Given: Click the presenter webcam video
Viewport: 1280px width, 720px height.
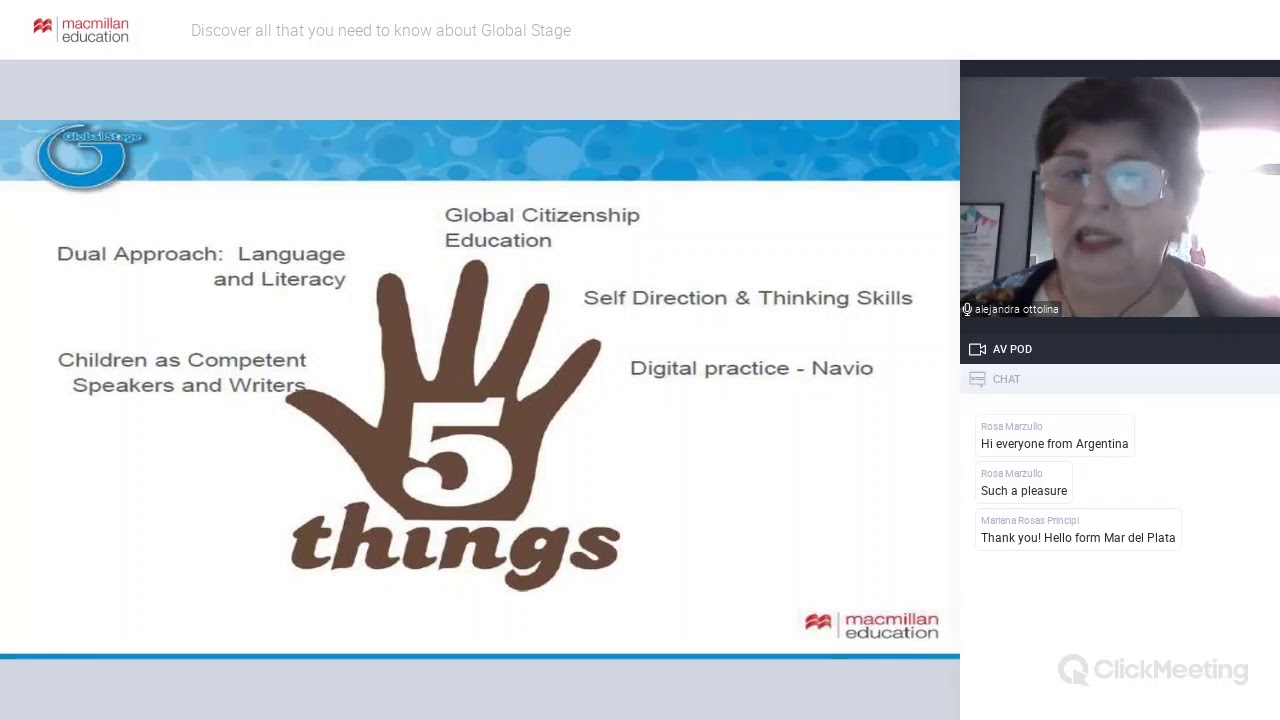Looking at the screenshot, I should pos(1120,197).
